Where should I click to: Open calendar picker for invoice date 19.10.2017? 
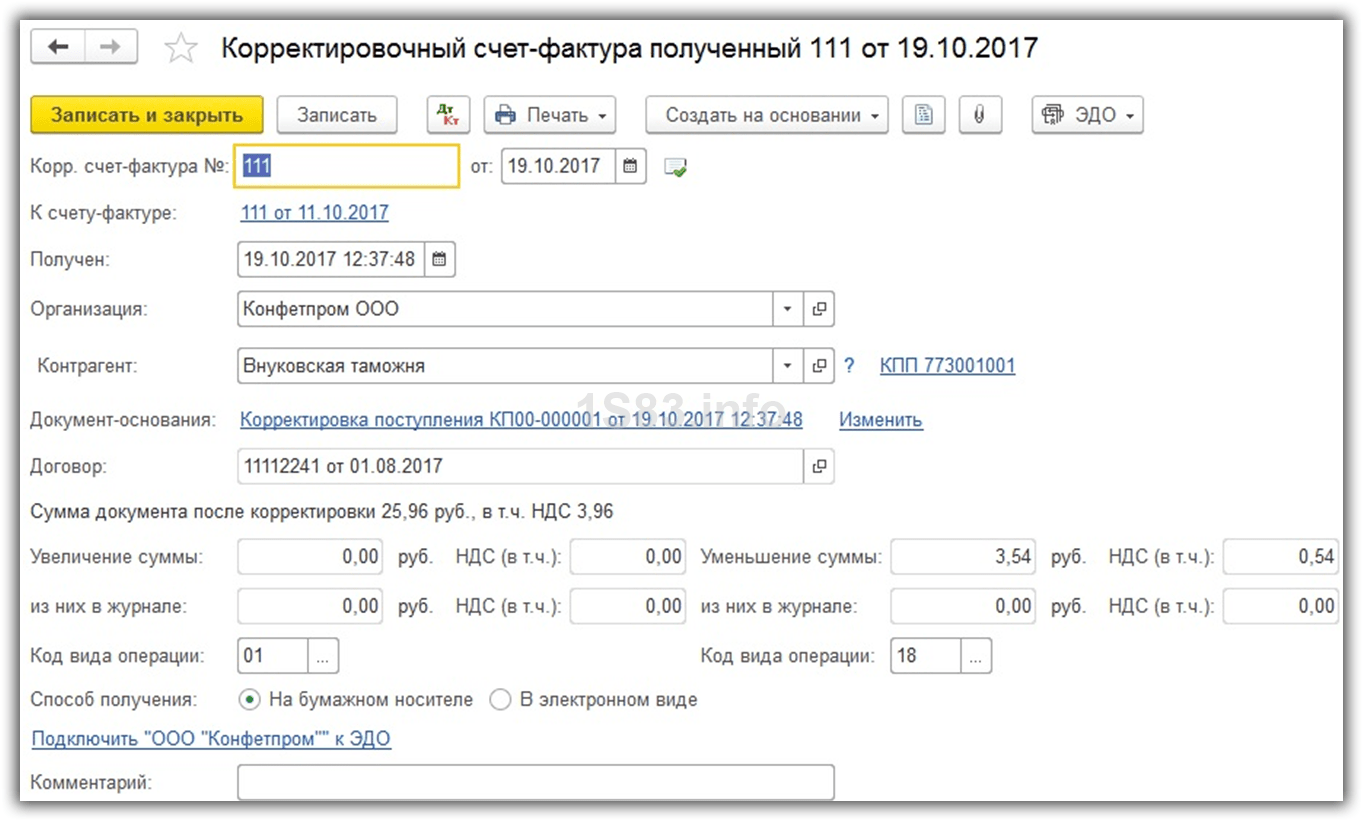point(630,167)
